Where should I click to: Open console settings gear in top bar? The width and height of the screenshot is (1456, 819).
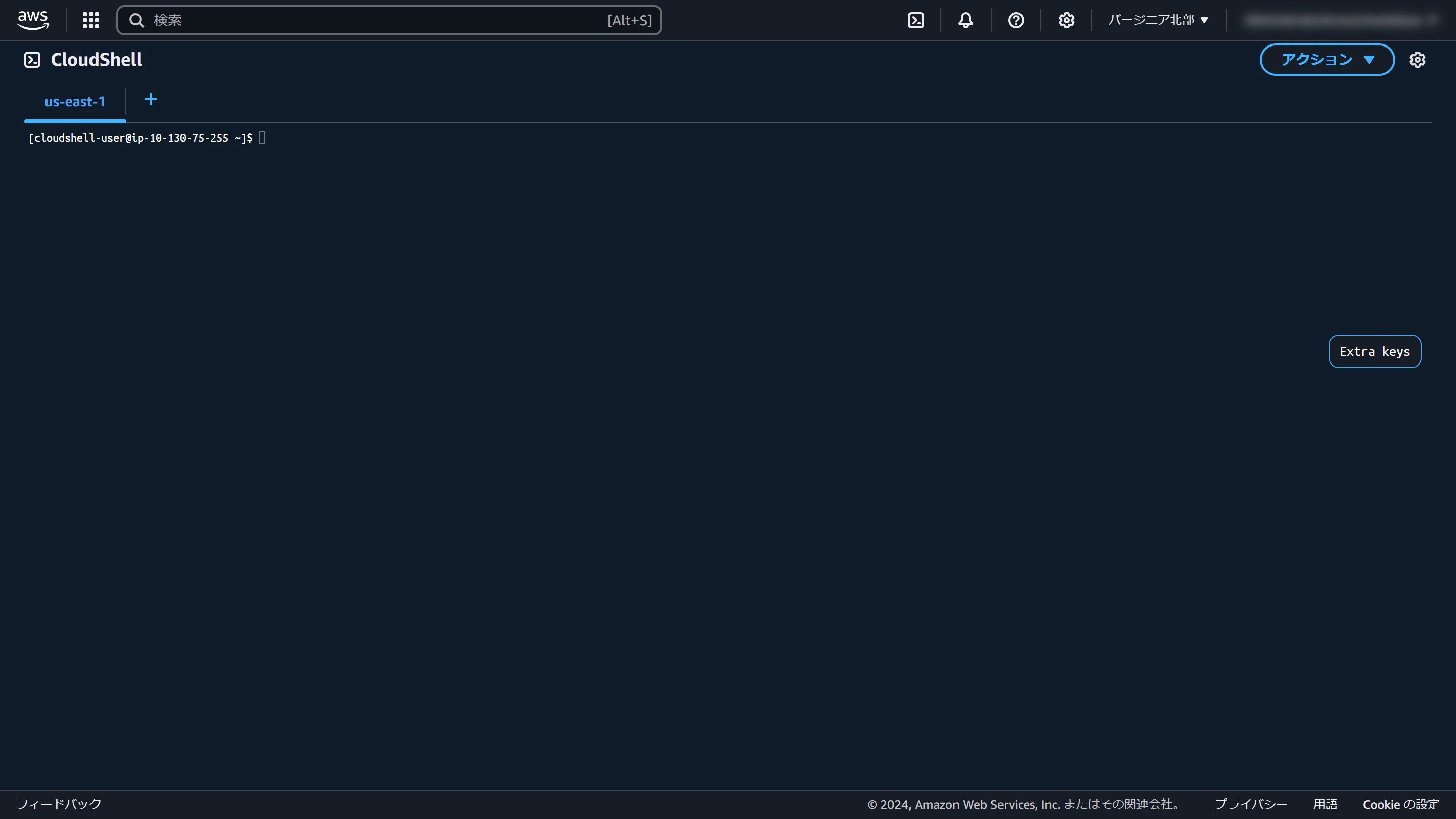coord(1066,20)
